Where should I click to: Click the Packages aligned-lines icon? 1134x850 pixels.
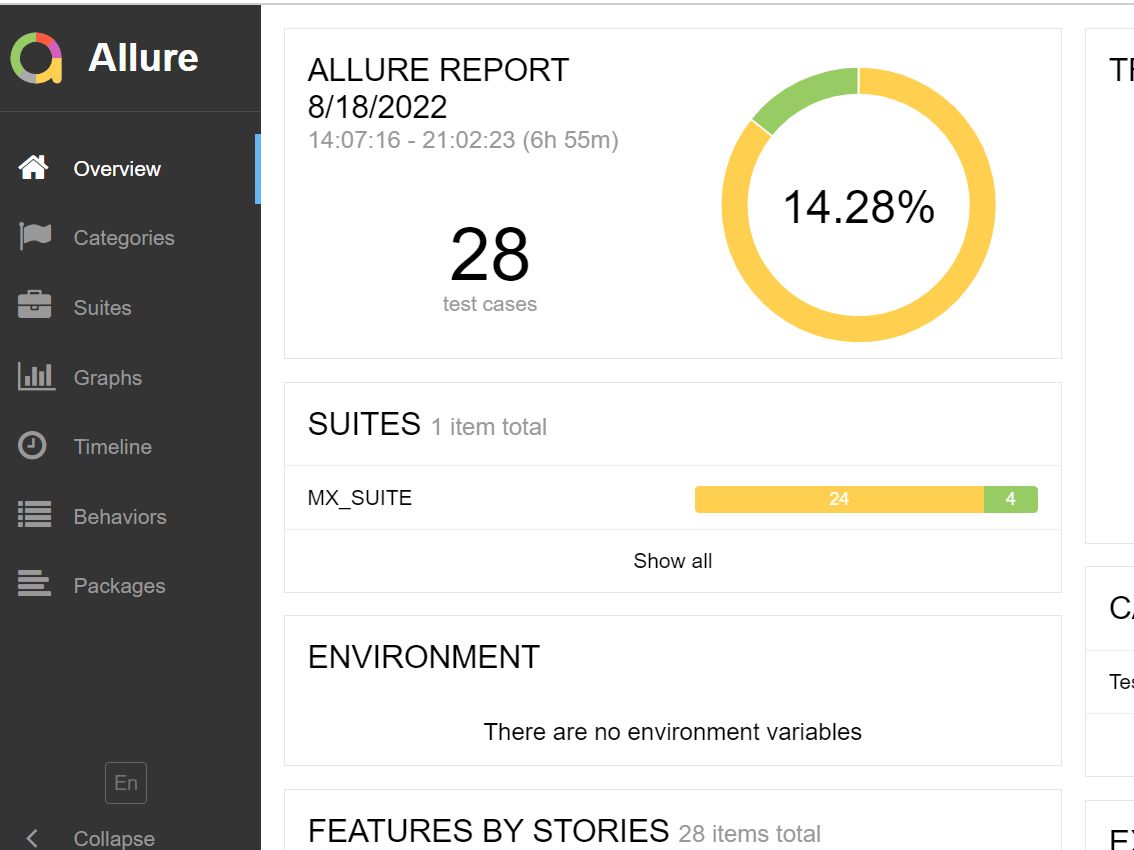pyautogui.click(x=35, y=583)
